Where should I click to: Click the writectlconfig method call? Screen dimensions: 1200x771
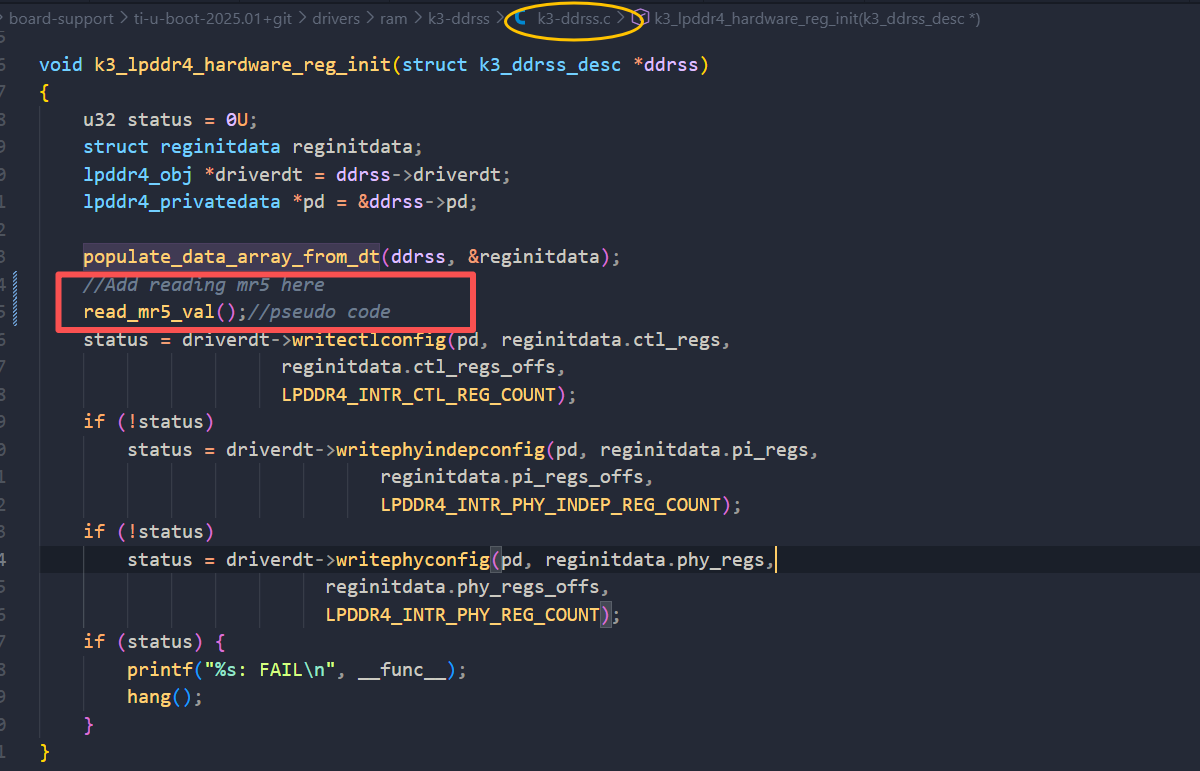370,340
